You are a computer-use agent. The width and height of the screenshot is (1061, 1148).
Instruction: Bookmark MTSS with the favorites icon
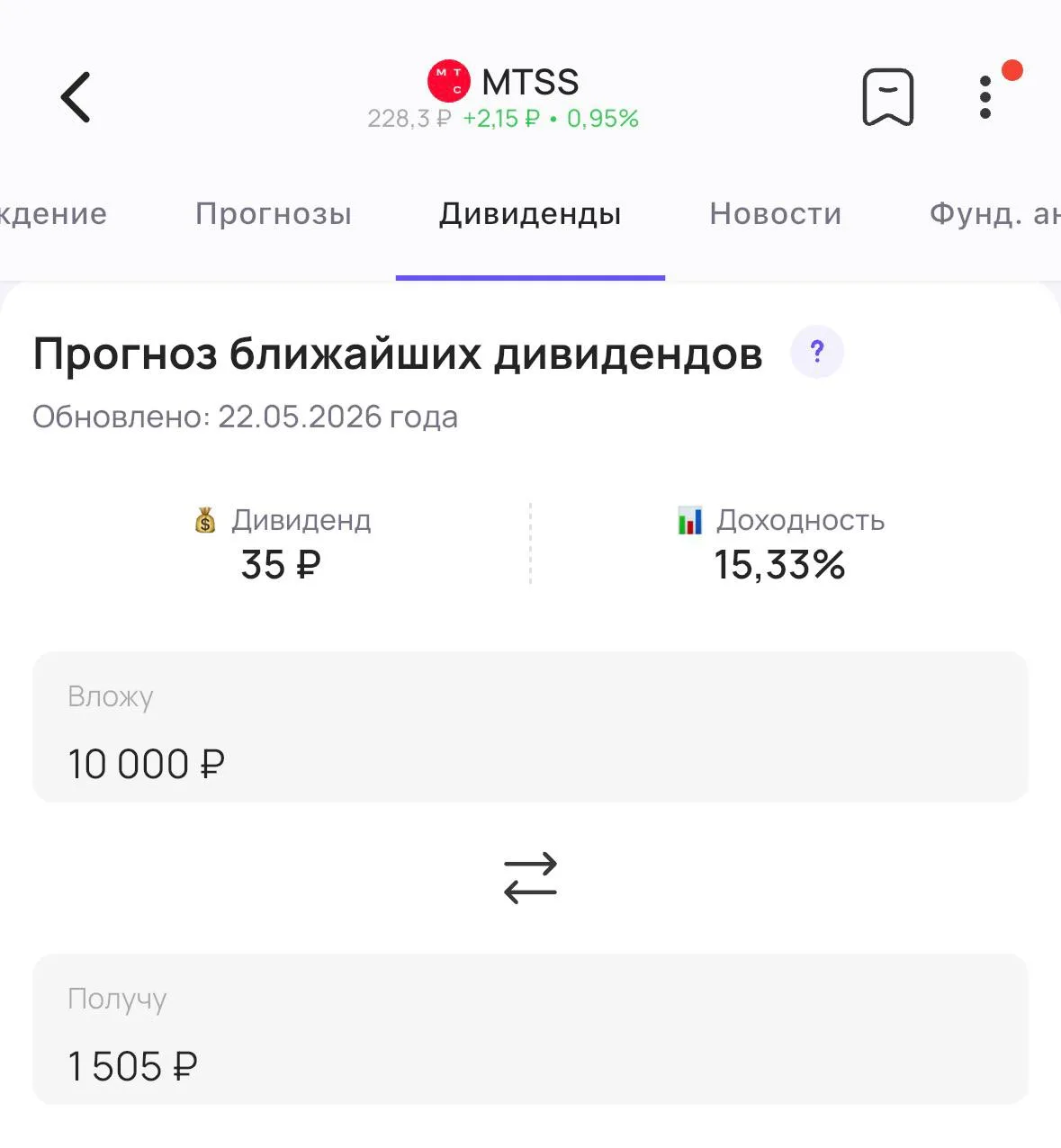pyautogui.click(x=888, y=96)
